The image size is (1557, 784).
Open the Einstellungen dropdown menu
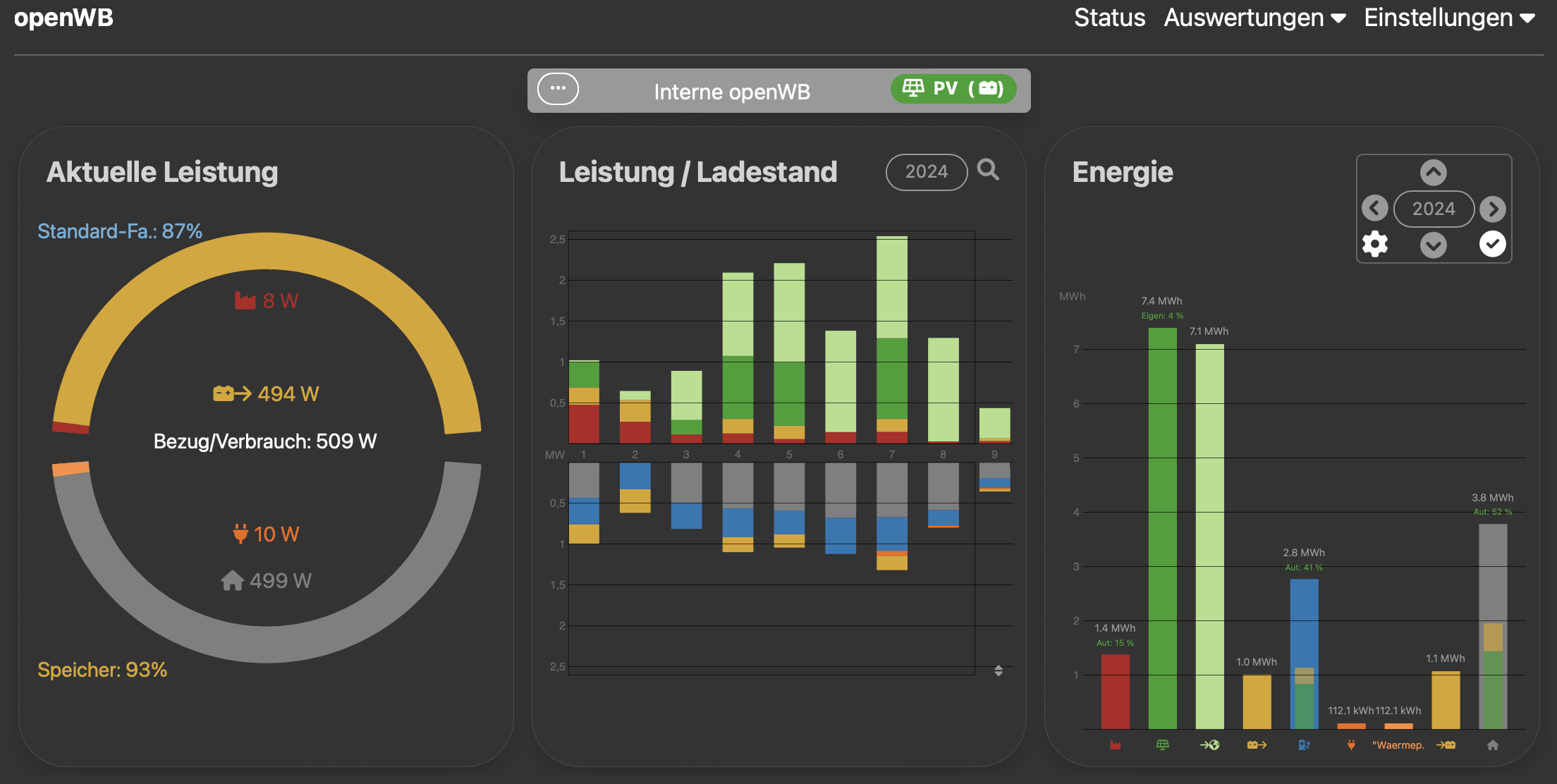pyautogui.click(x=1448, y=18)
